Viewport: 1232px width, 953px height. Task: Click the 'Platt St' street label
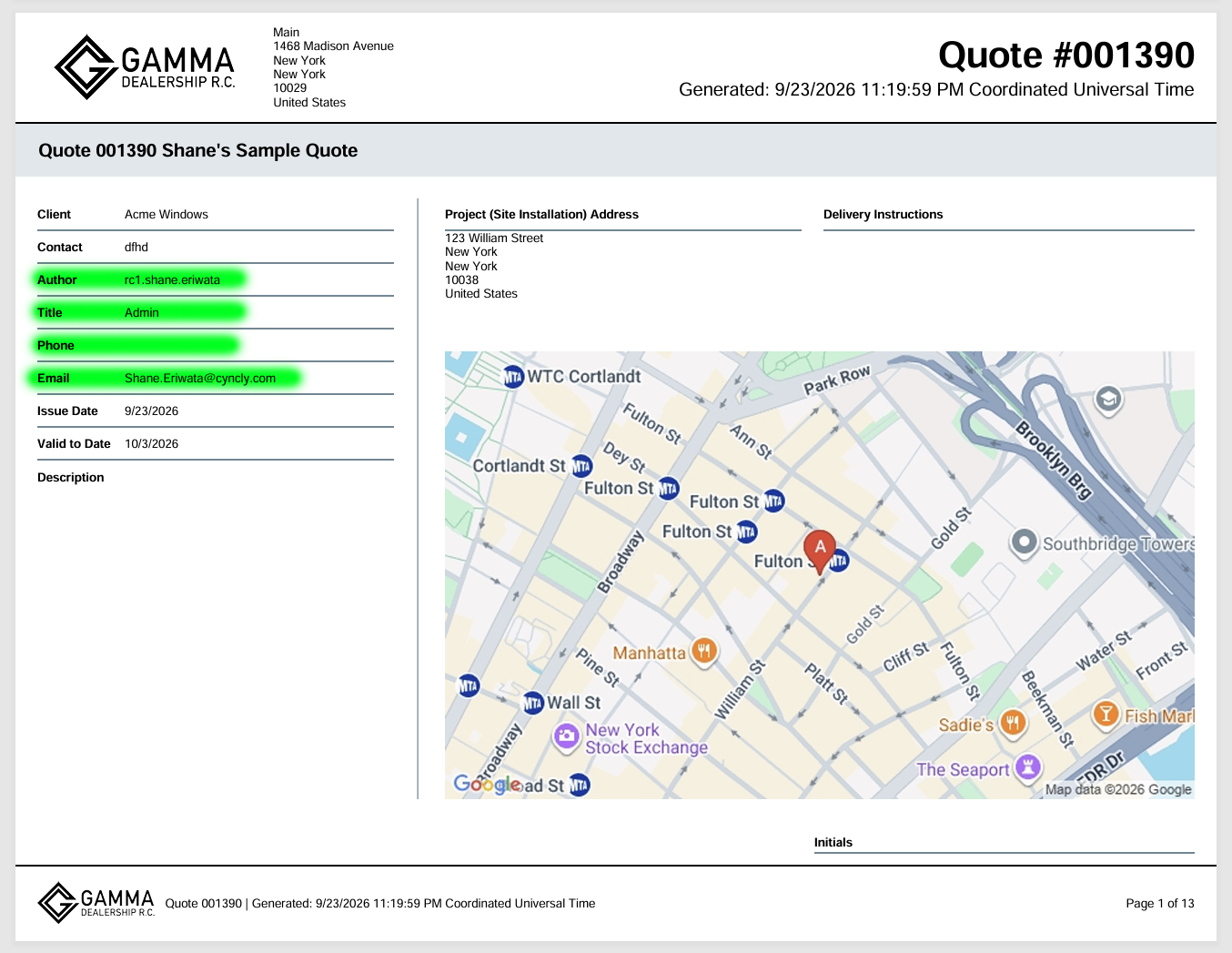pyautogui.click(x=827, y=684)
